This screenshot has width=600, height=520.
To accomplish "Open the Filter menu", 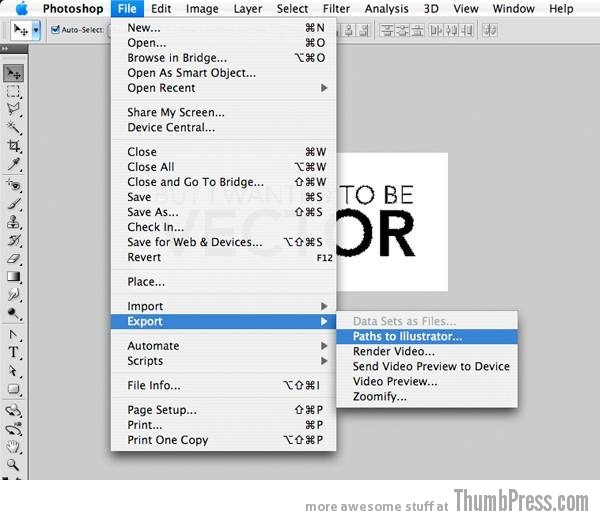I will point(336,8).
